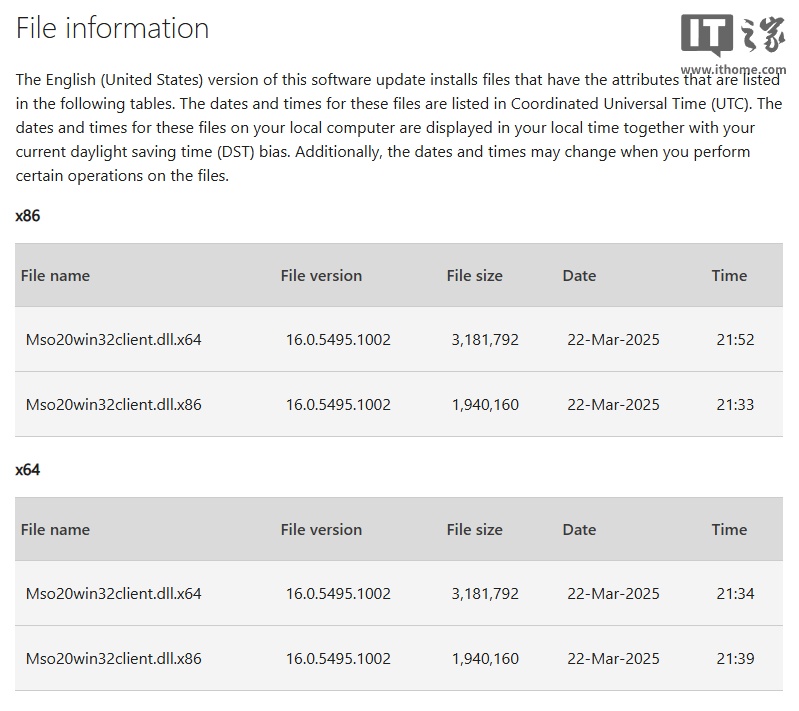Click Date header in x86 table
This screenshot has width=799, height=711.
point(579,276)
